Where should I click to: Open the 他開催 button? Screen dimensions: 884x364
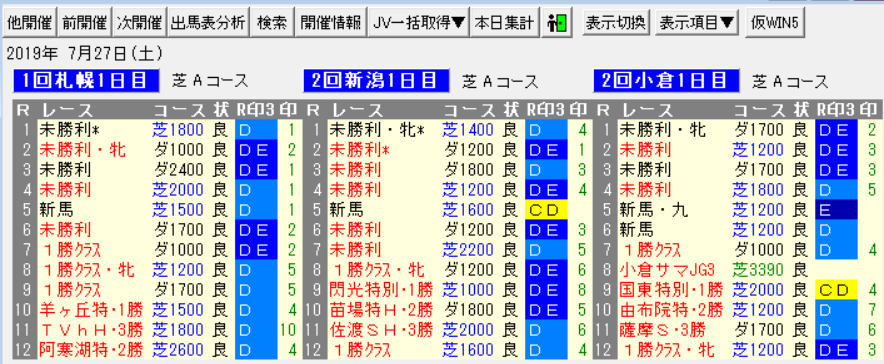point(29,23)
